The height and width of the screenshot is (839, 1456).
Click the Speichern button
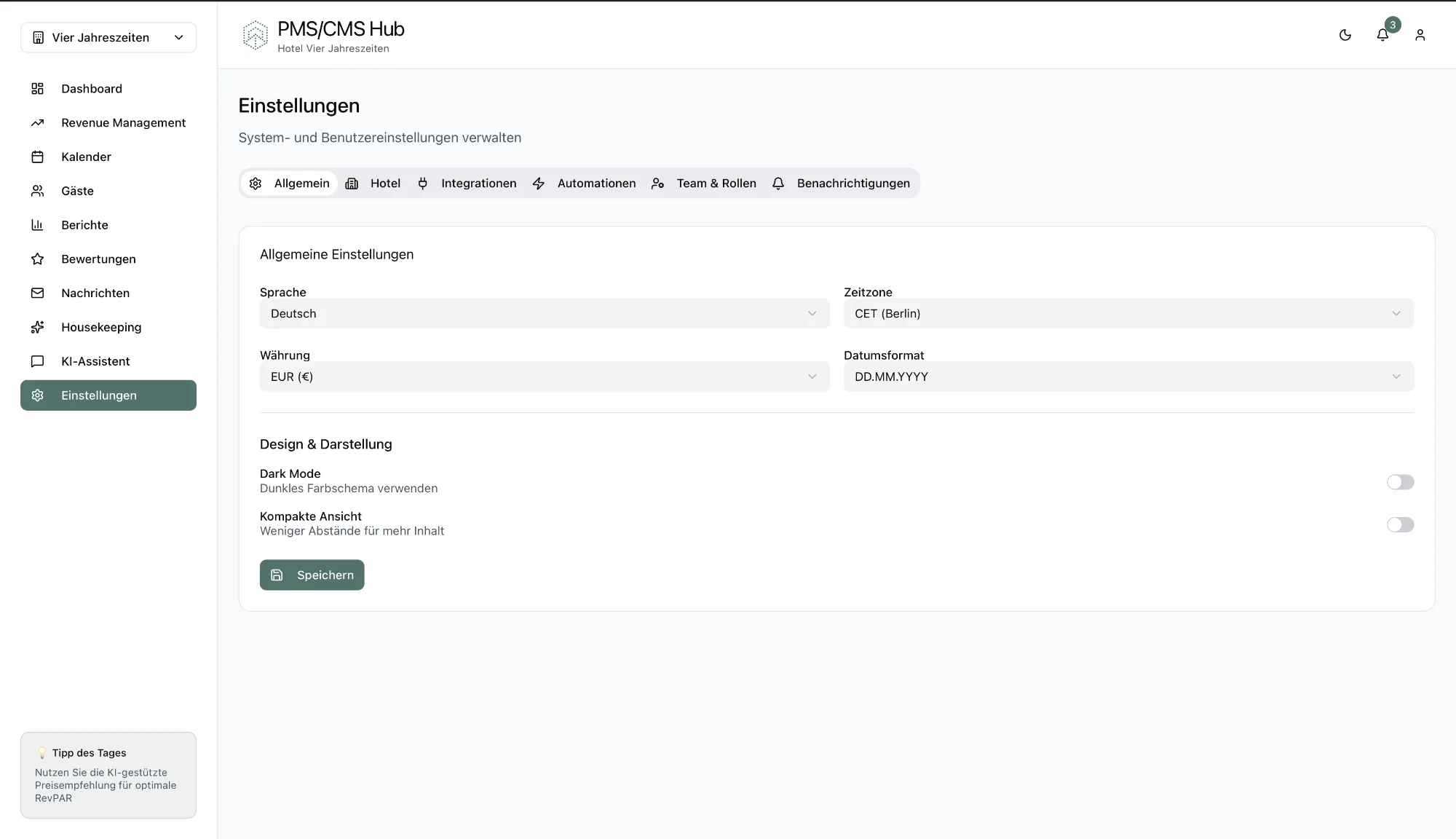[312, 575]
